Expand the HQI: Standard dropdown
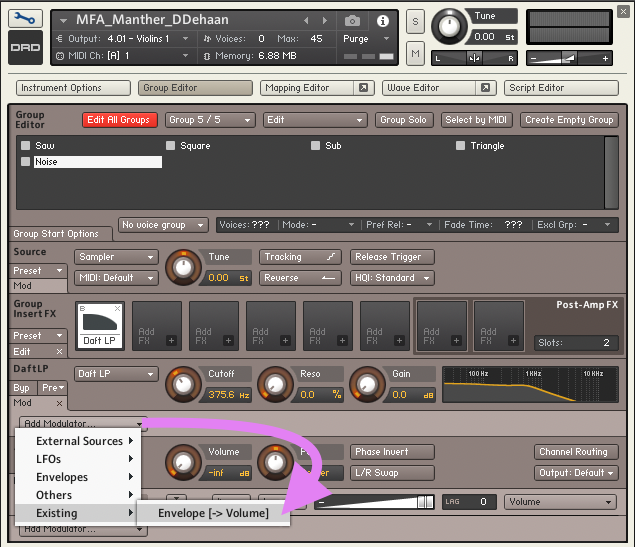 391,278
